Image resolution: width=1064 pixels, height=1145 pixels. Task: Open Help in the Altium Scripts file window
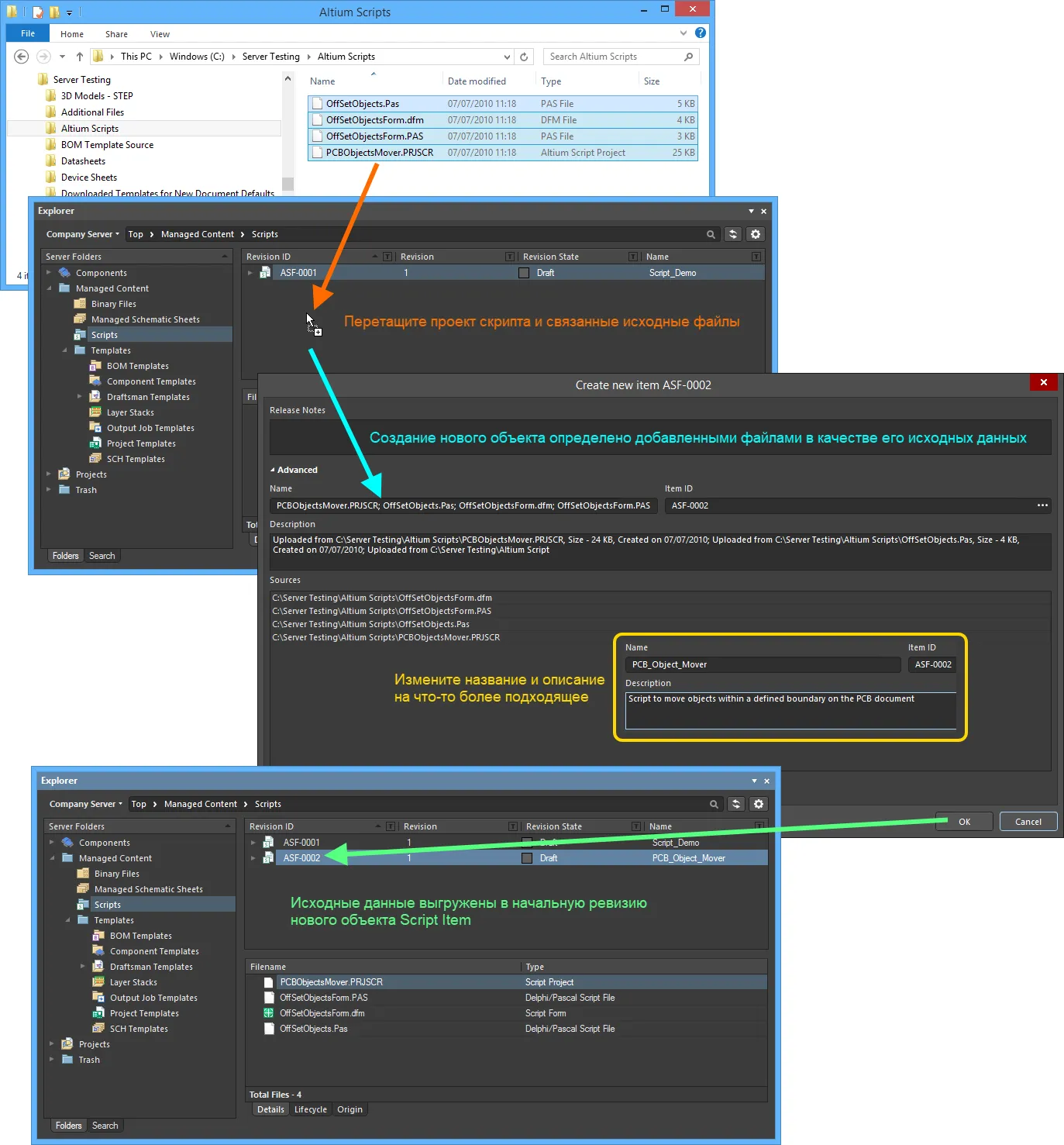pos(701,33)
